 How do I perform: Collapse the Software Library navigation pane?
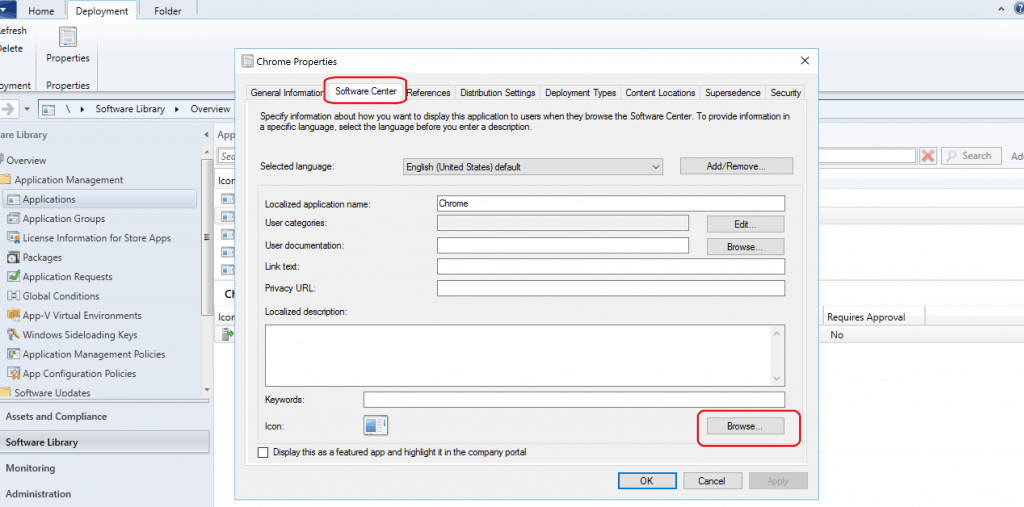click(x=206, y=135)
